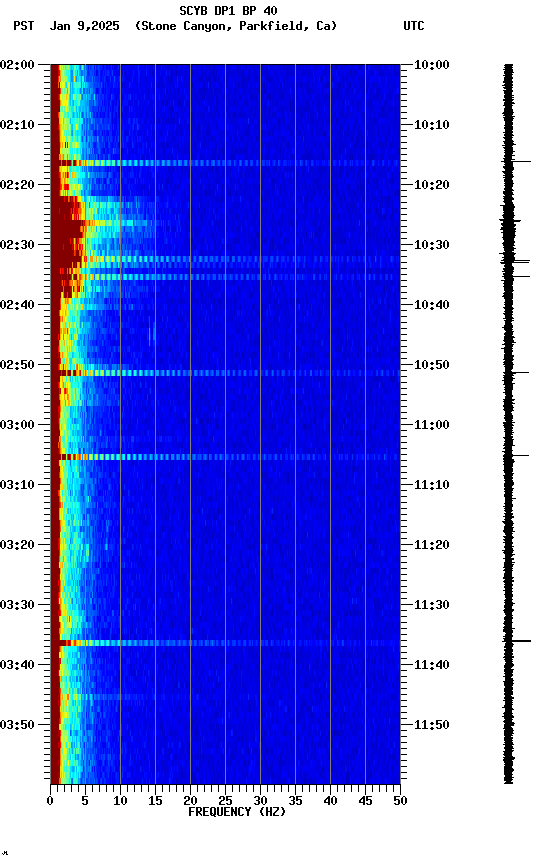Click the 35 Hz frequency axis label

pos(295,801)
